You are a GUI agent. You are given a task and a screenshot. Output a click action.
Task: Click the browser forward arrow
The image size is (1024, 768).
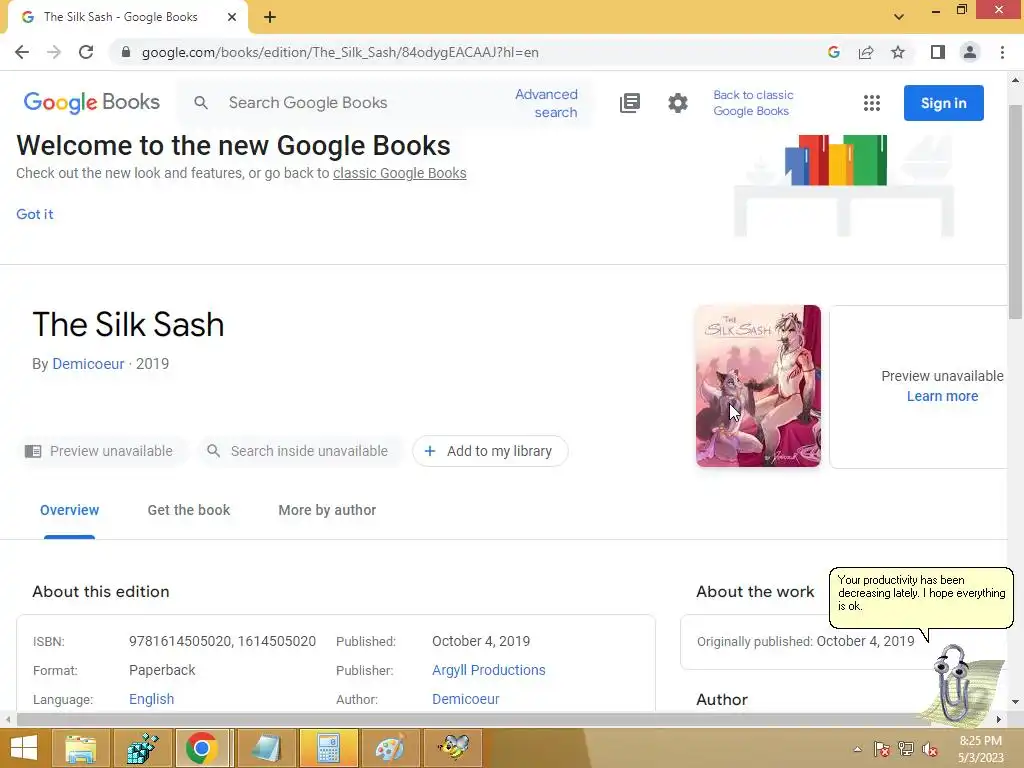54,52
